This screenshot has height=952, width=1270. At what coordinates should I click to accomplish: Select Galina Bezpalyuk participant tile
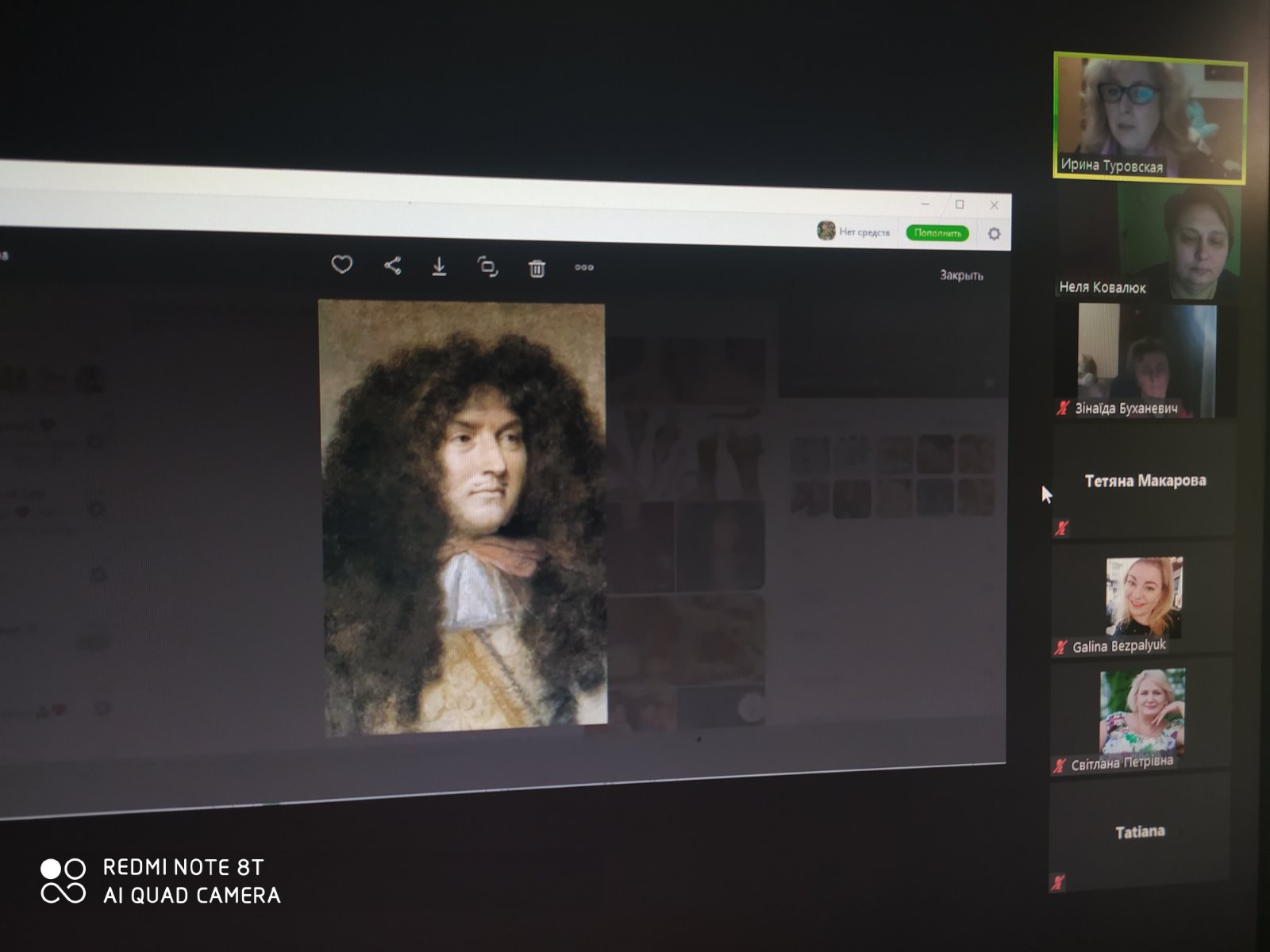click(1142, 598)
